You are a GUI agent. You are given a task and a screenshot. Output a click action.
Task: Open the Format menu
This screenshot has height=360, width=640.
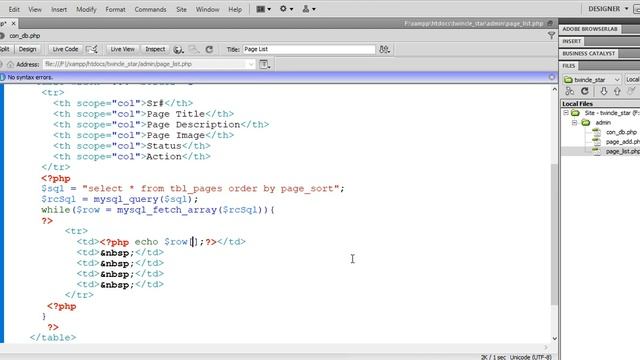click(115, 9)
